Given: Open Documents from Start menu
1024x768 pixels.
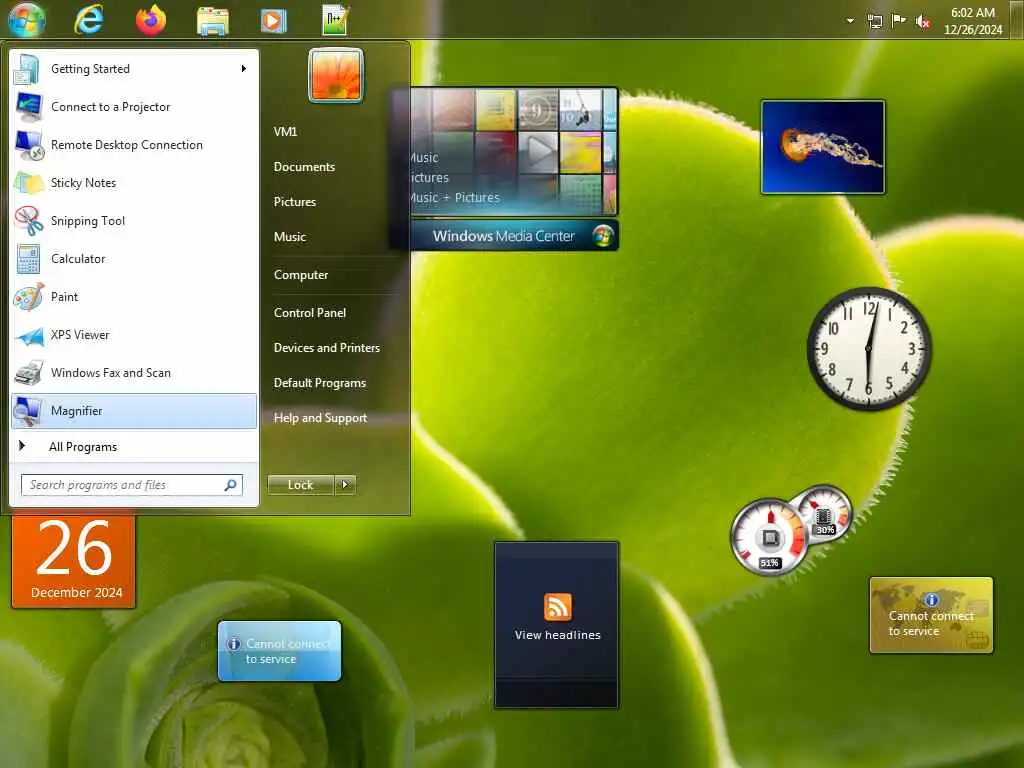Looking at the screenshot, I should (x=304, y=167).
